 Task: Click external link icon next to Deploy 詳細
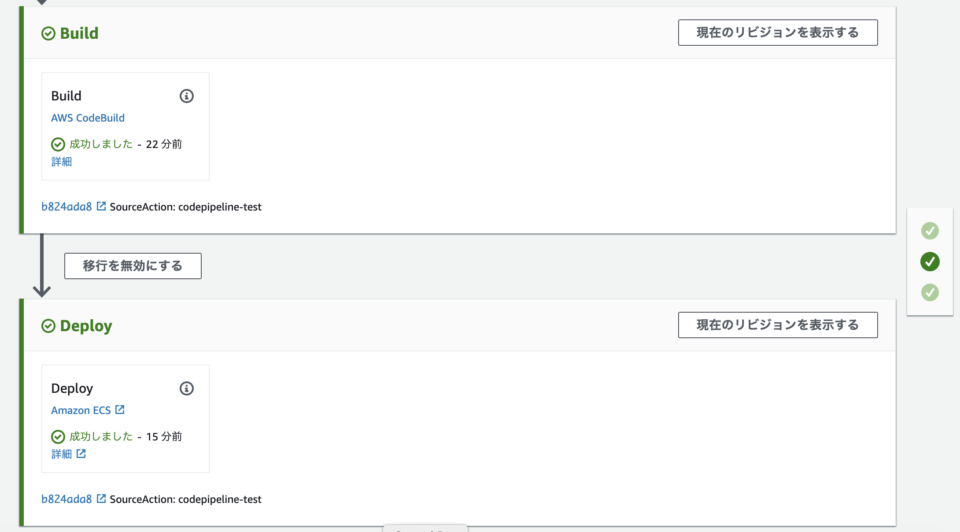[x=81, y=454]
